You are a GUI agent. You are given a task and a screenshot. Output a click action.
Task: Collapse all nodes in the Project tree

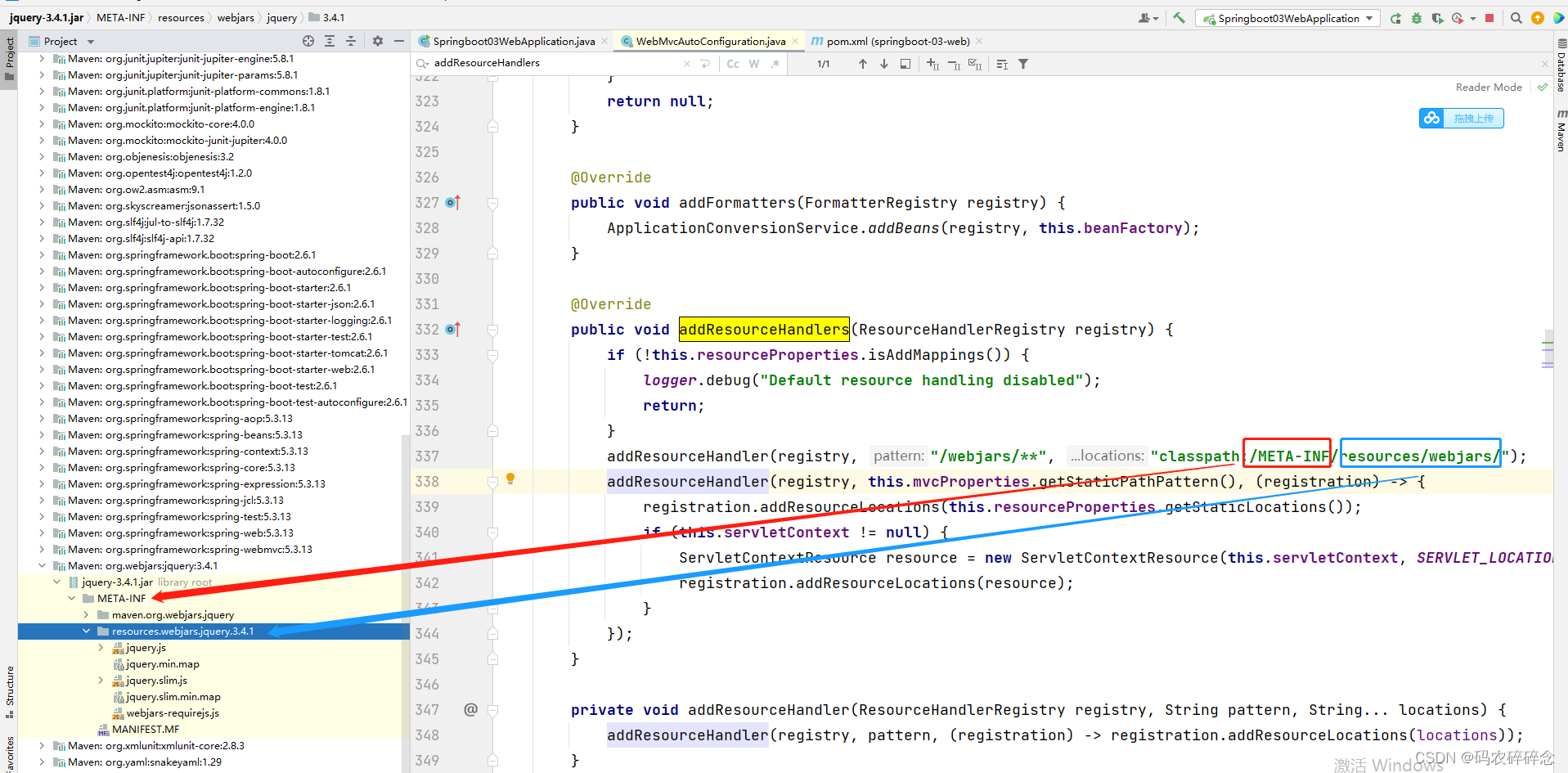(351, 41)
